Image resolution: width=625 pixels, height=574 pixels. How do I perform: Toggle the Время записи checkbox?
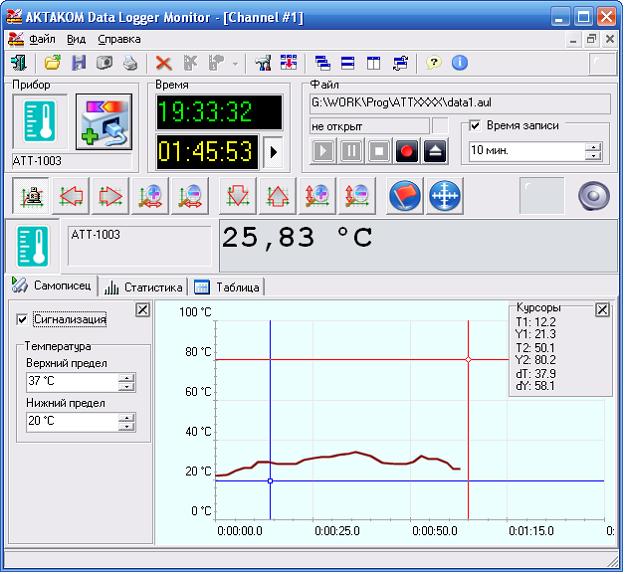[x=476, y=126]
